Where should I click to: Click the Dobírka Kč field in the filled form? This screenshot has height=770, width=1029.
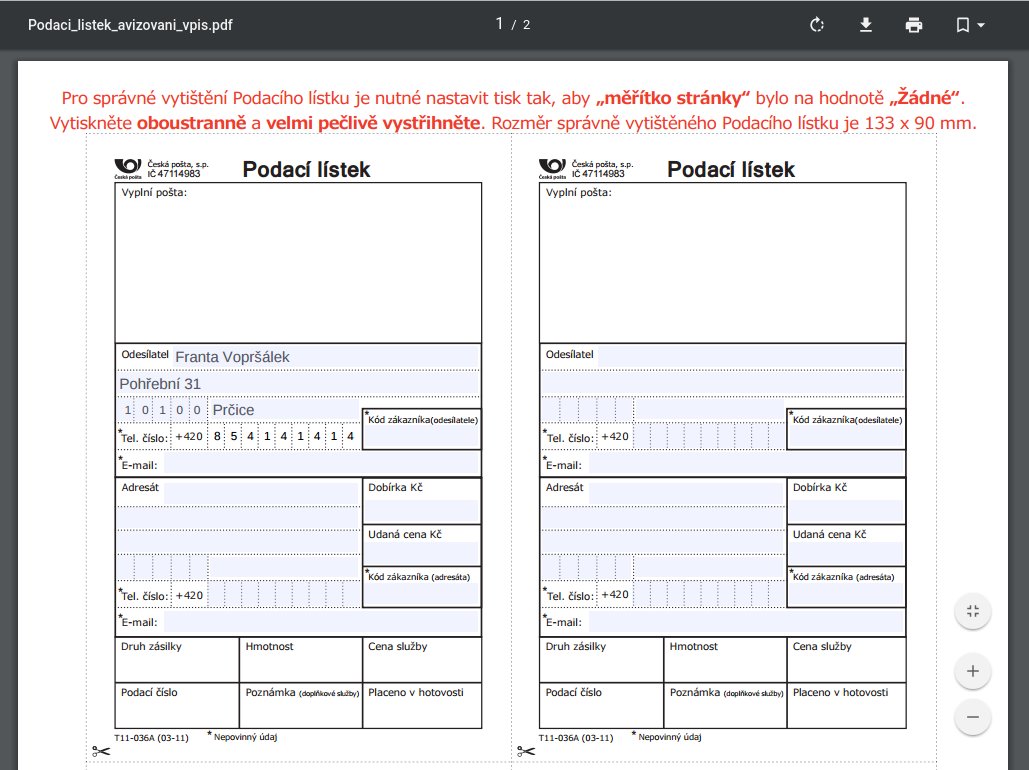(422, 511)
